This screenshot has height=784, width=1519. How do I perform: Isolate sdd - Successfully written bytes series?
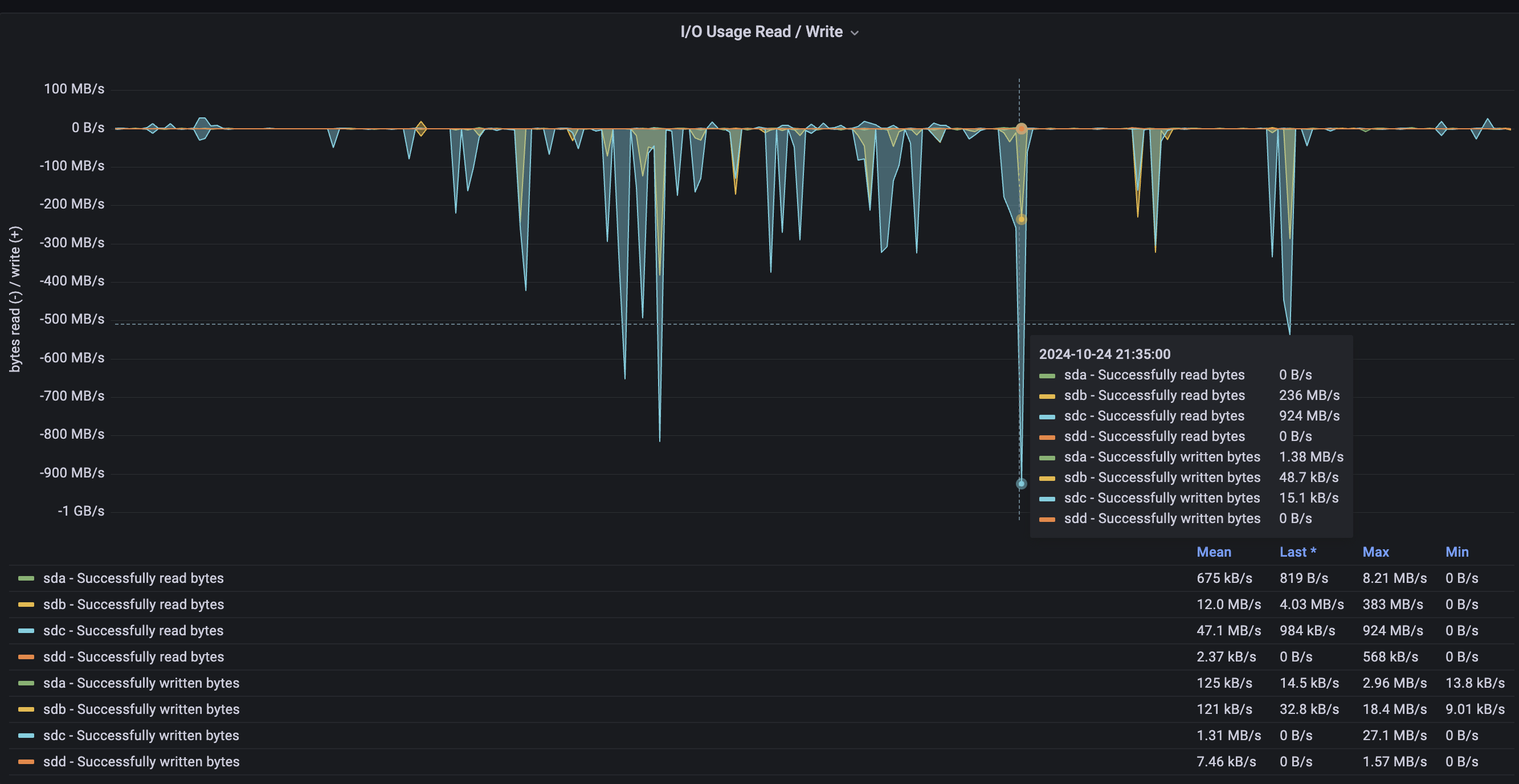tap(141, 762)
